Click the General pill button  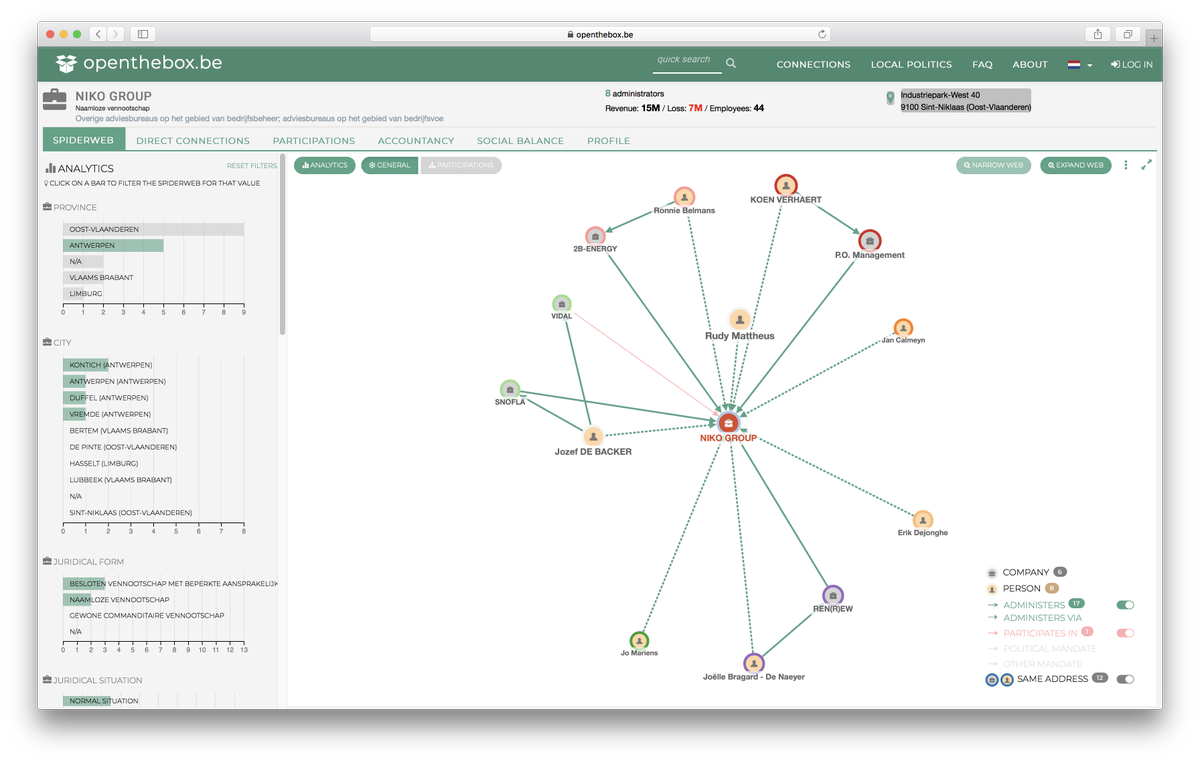(x=390, y=165)
